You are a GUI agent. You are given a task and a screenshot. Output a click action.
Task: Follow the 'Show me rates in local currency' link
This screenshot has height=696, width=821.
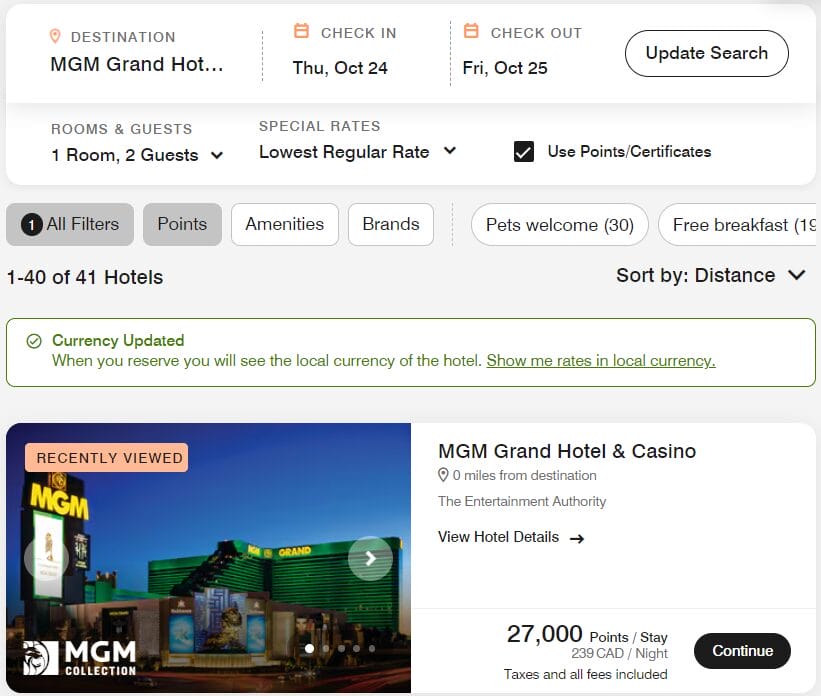(x=600, y=361)
